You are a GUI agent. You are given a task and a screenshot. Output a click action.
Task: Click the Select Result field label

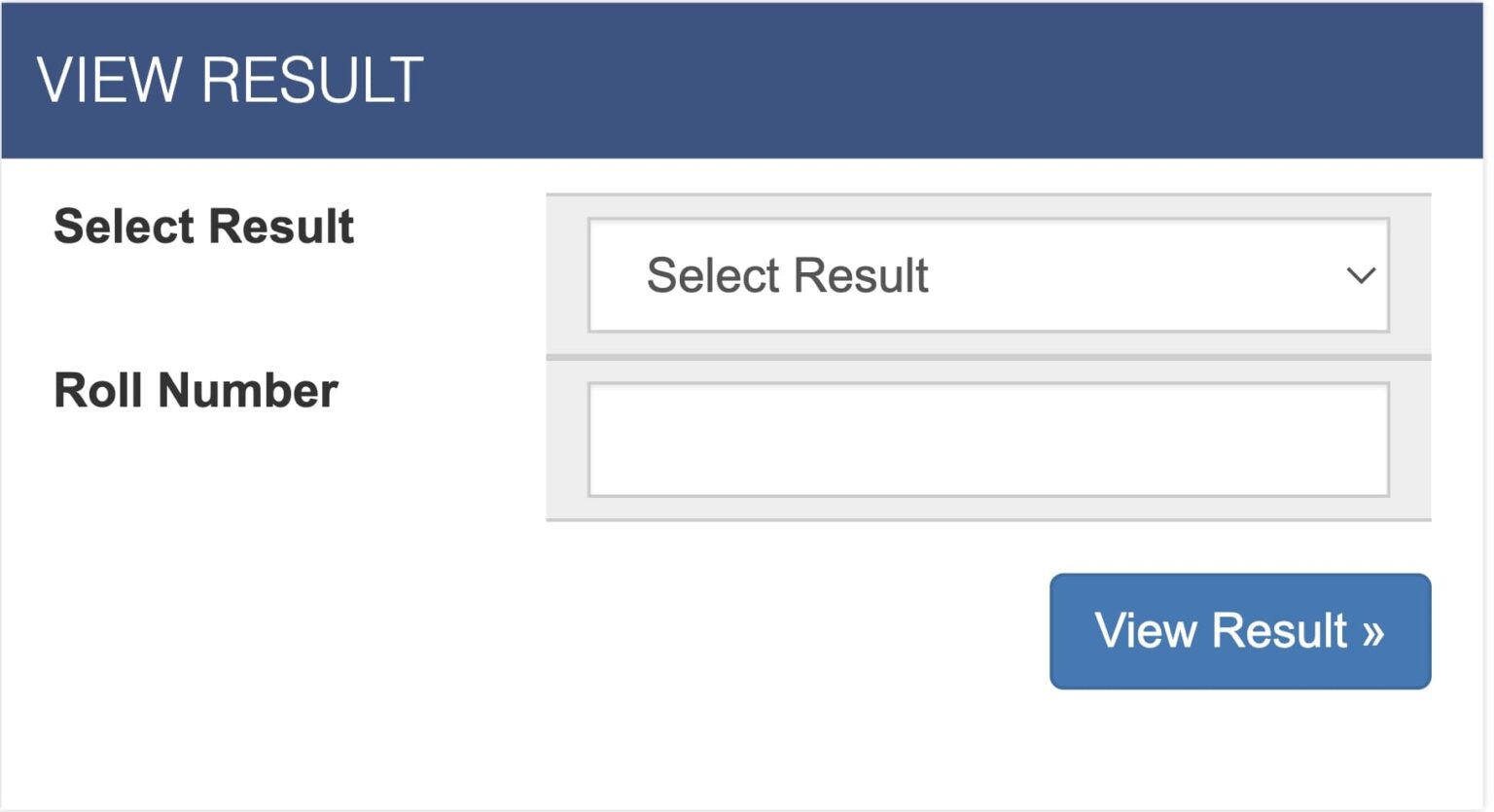pos(204,226)
